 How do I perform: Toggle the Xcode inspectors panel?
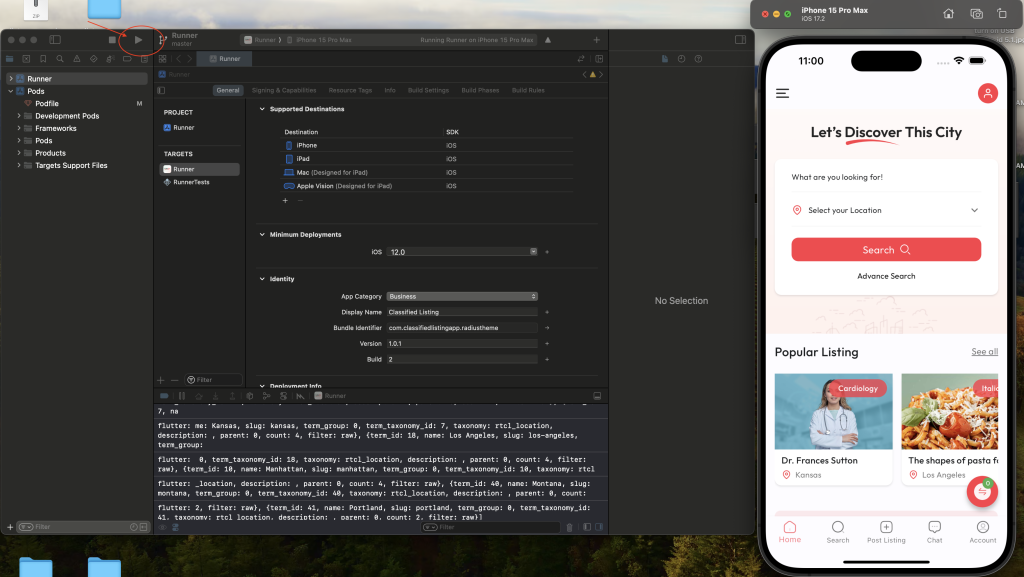point(740,40)
